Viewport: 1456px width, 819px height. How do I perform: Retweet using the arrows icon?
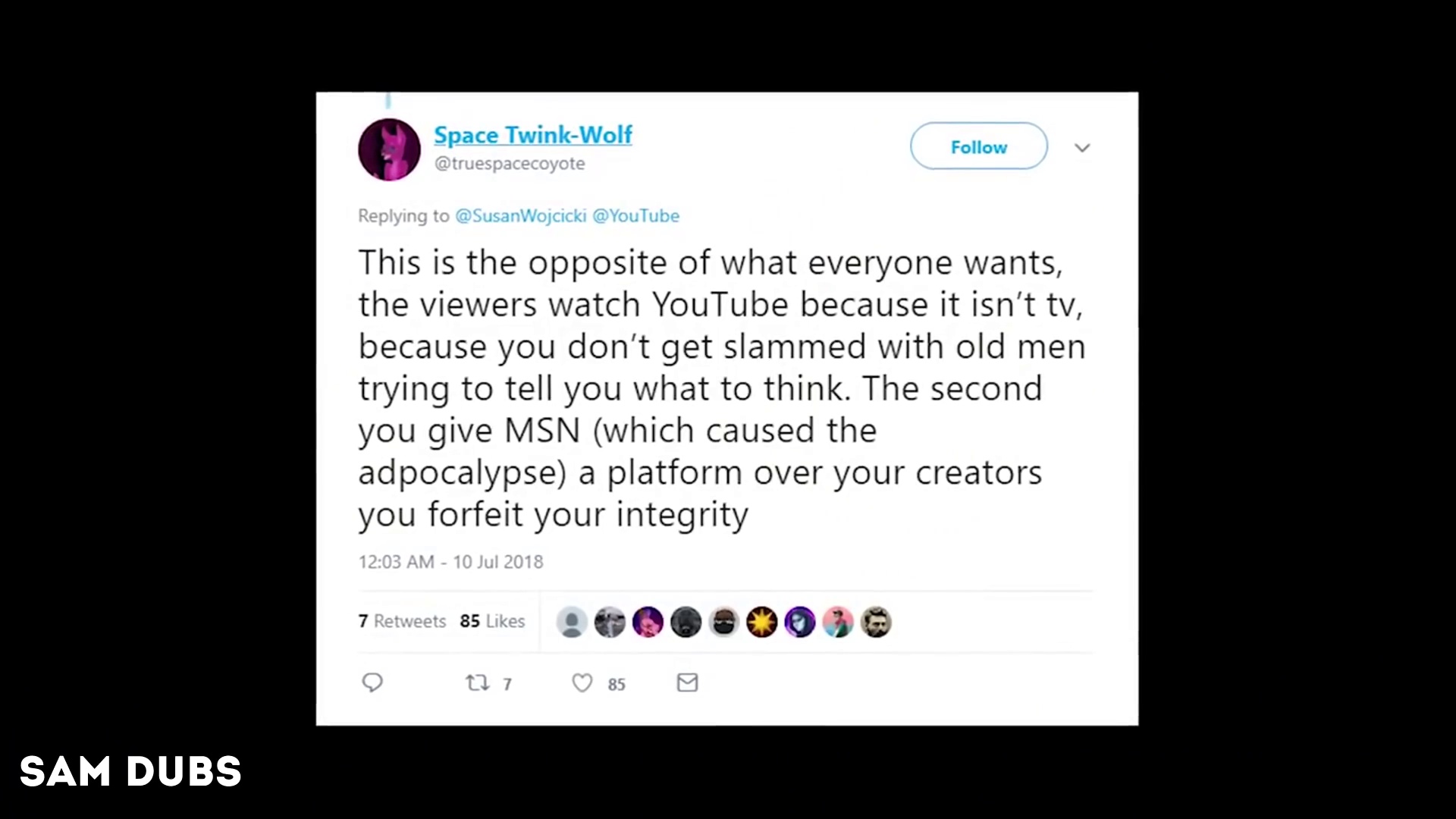click(x=478, y=683)
